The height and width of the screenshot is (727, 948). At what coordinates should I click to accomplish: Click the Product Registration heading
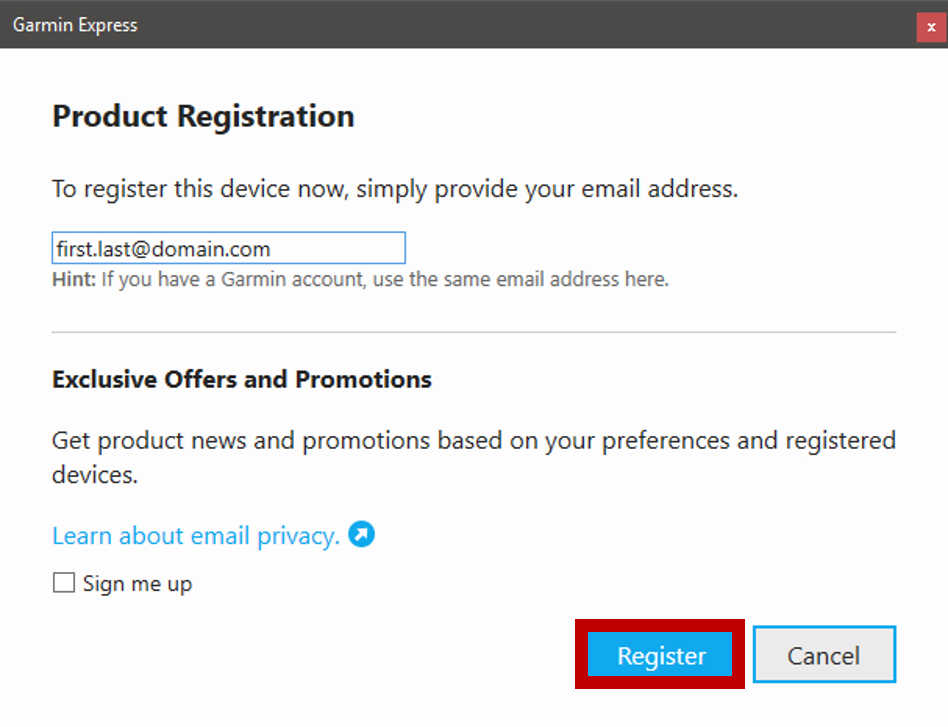tap(203, 117)
